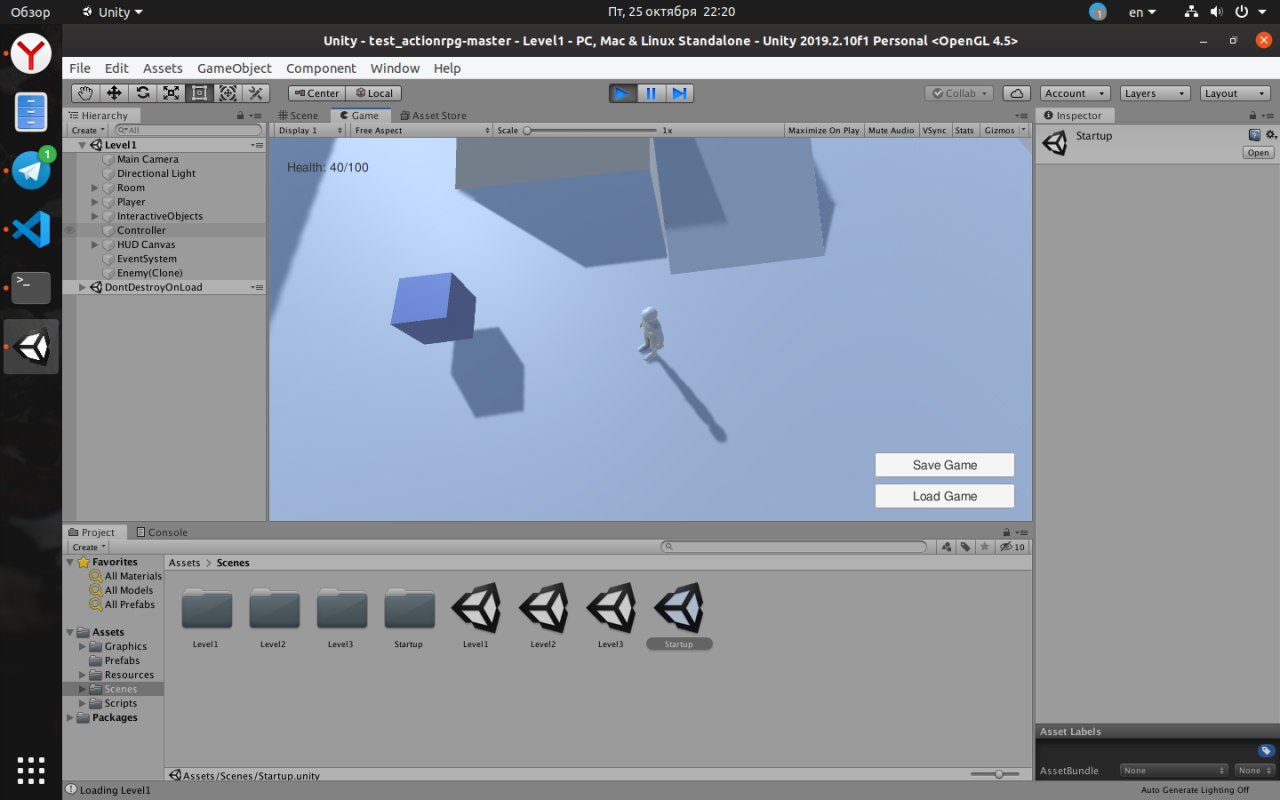Open the Layout dropdown
1280x800 pixels.
point(1235,93)
